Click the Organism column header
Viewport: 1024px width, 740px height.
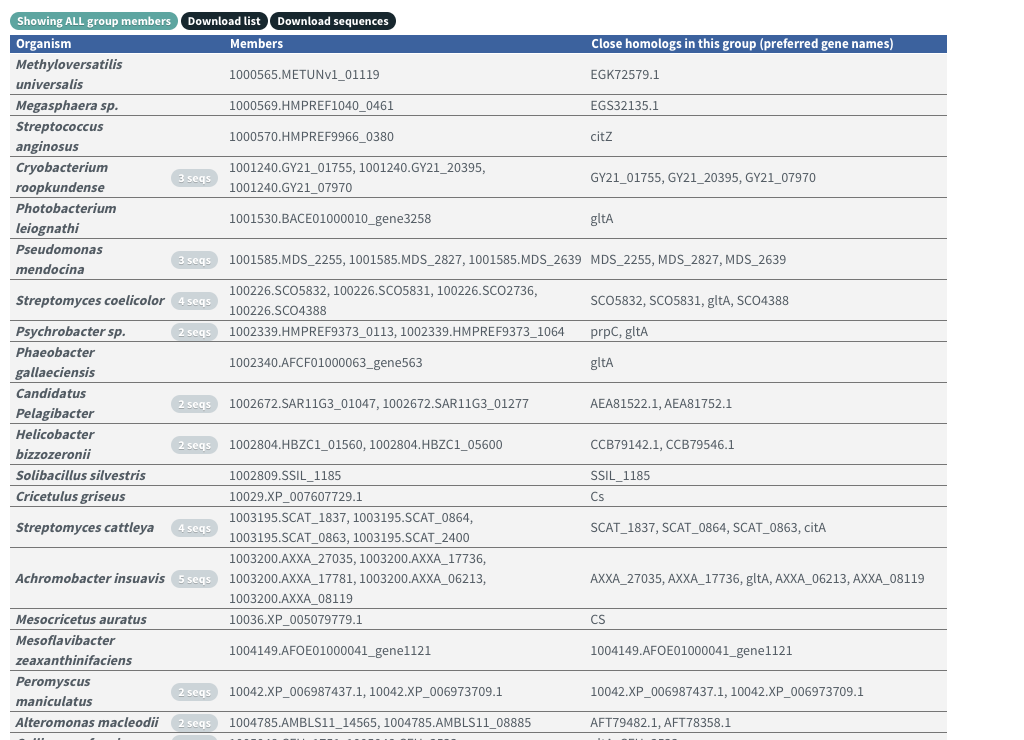click(44, 44)
